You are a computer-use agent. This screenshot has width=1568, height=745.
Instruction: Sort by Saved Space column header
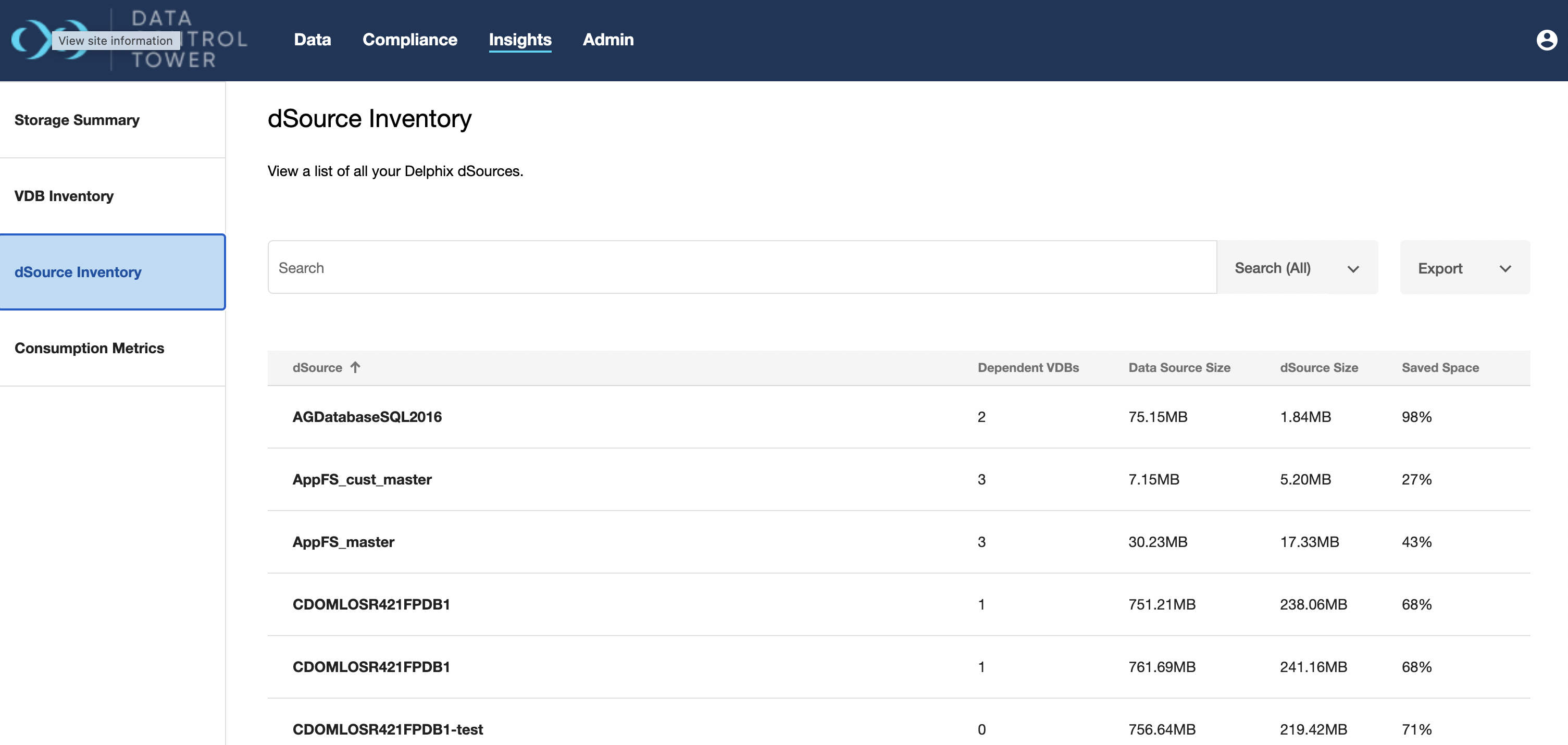coord(1440,368)
